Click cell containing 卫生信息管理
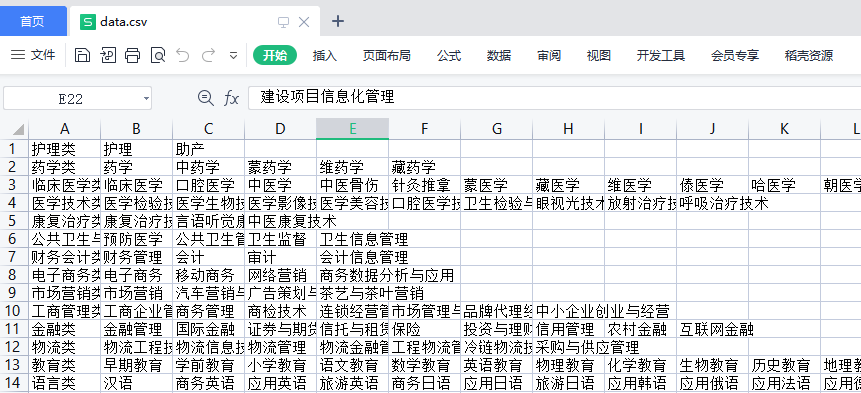 coord(353,239)
